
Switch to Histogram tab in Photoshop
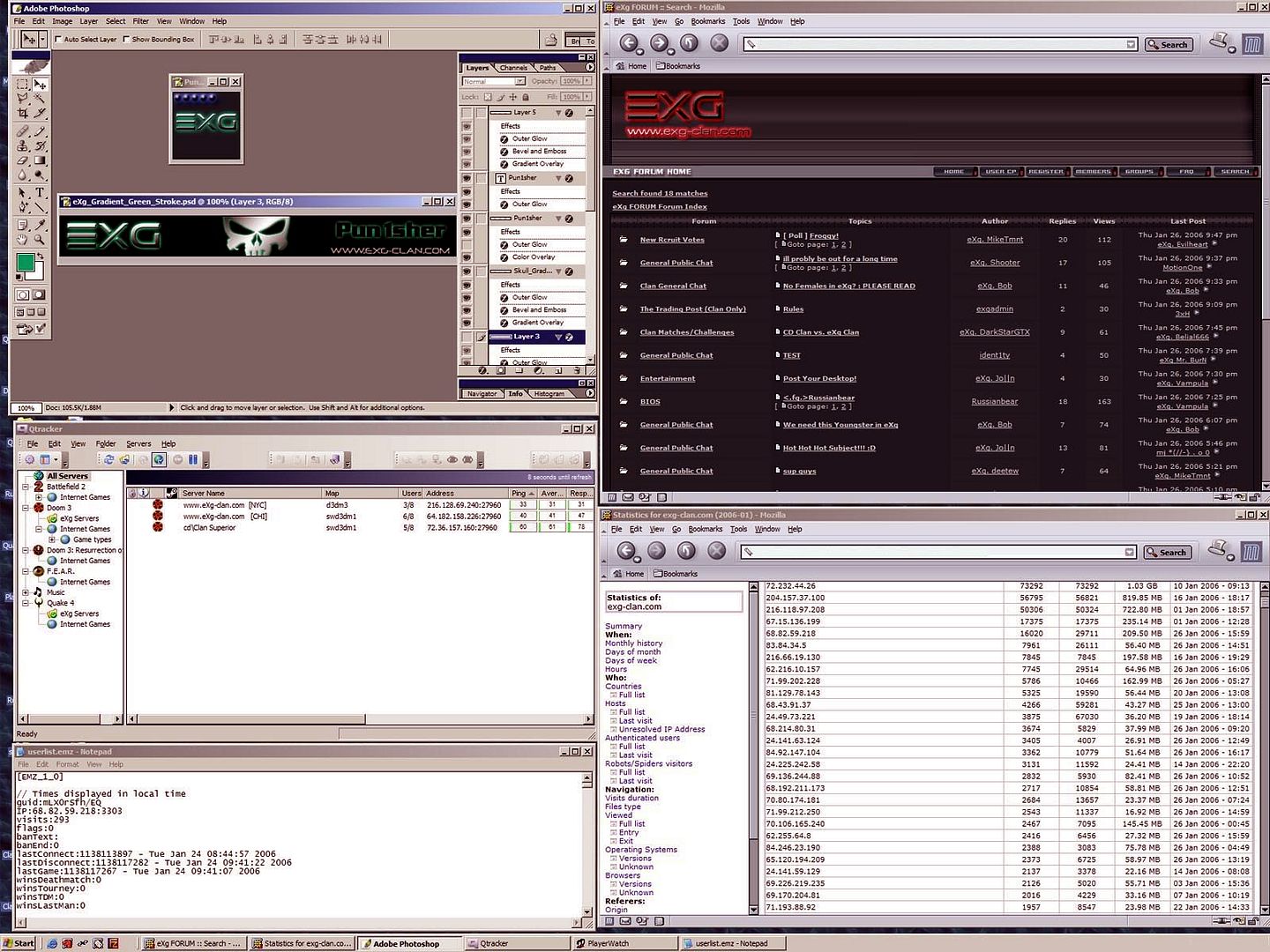[x=549, y=394]
